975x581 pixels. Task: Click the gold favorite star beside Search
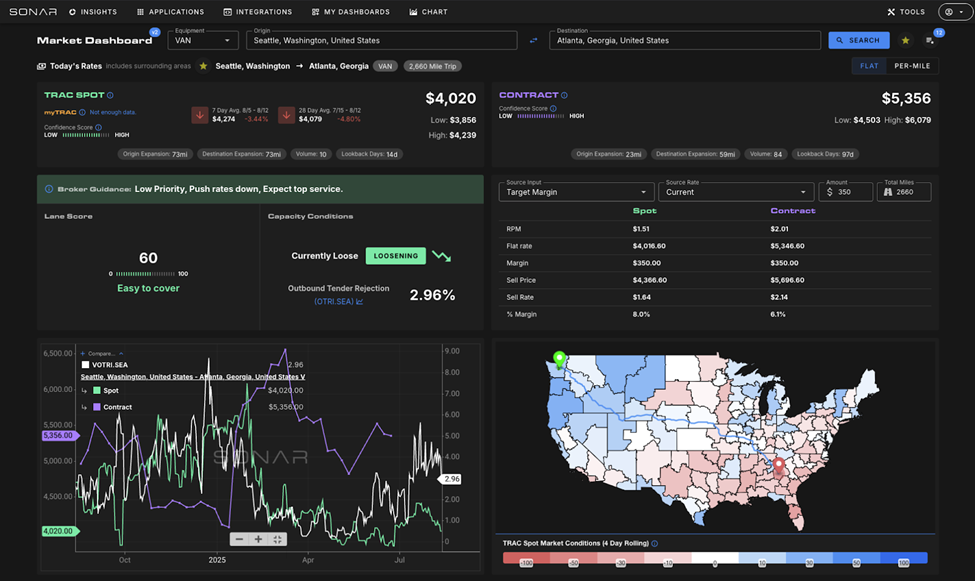(905, 40)
